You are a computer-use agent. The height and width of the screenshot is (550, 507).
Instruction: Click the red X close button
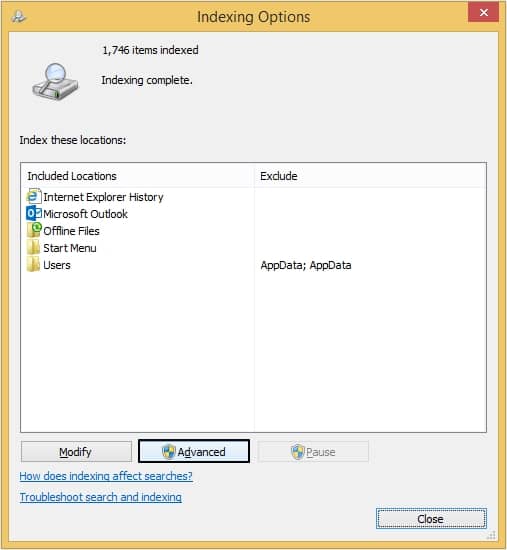tap(483, 13)
